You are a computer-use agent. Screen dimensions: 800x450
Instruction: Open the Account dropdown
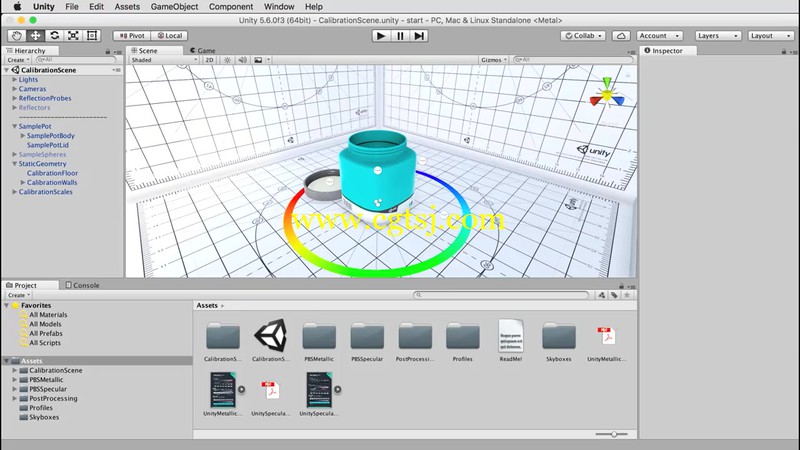659,36
